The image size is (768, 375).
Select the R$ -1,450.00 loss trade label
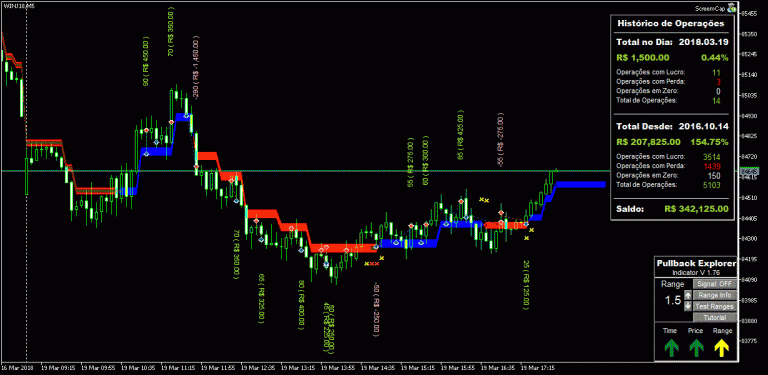tap(196, 68)
